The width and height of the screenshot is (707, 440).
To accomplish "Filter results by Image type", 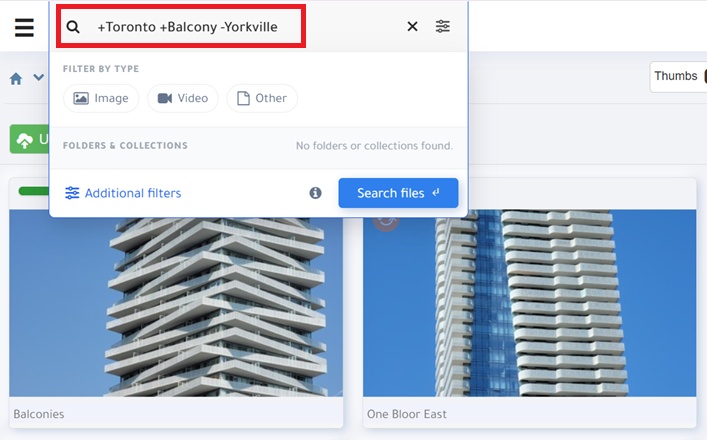I will (x=101, y=98).
